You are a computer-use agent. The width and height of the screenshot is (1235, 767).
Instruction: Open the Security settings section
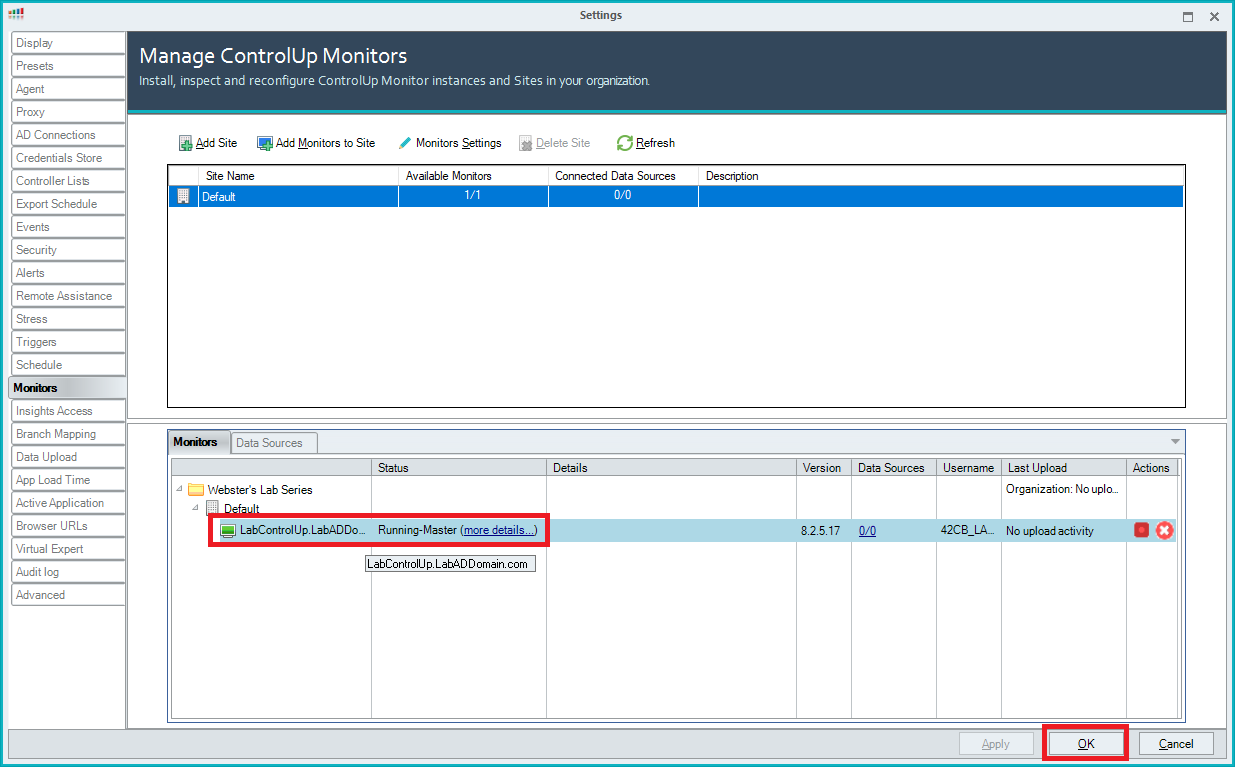tap(37, 250)
